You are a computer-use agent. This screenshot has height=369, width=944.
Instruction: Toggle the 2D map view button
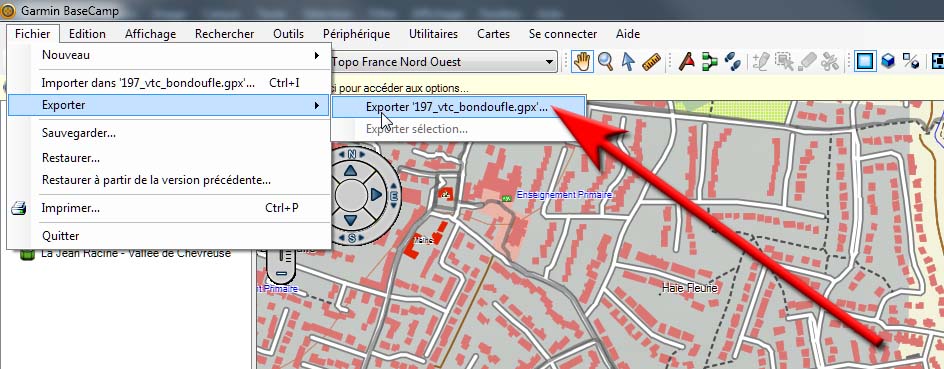[865, 61]
